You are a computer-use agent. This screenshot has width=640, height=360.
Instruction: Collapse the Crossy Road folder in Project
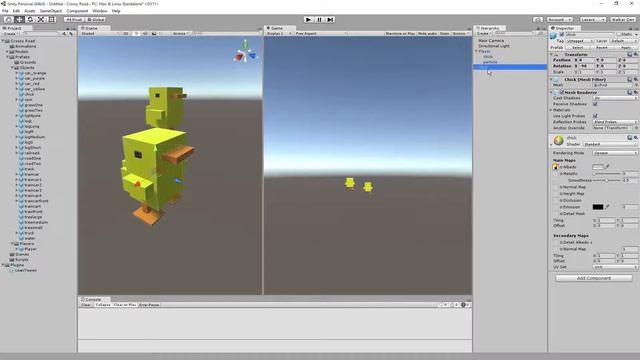coord(3,41)
